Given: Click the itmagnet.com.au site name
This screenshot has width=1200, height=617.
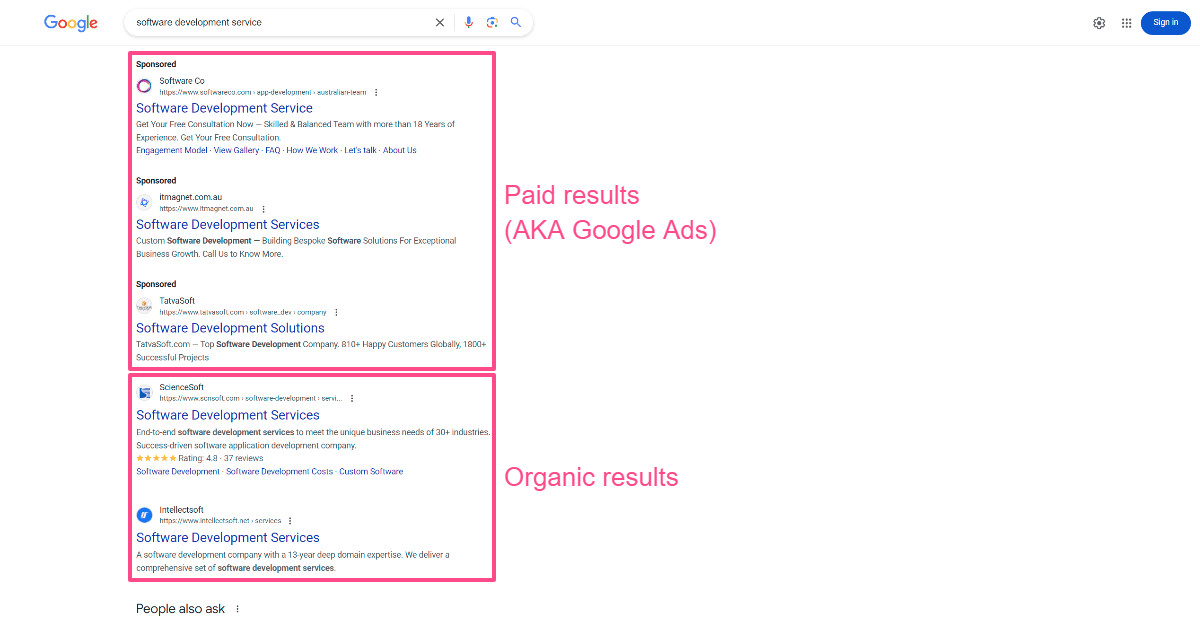Looking at the screenshot, I should [191, 198].
